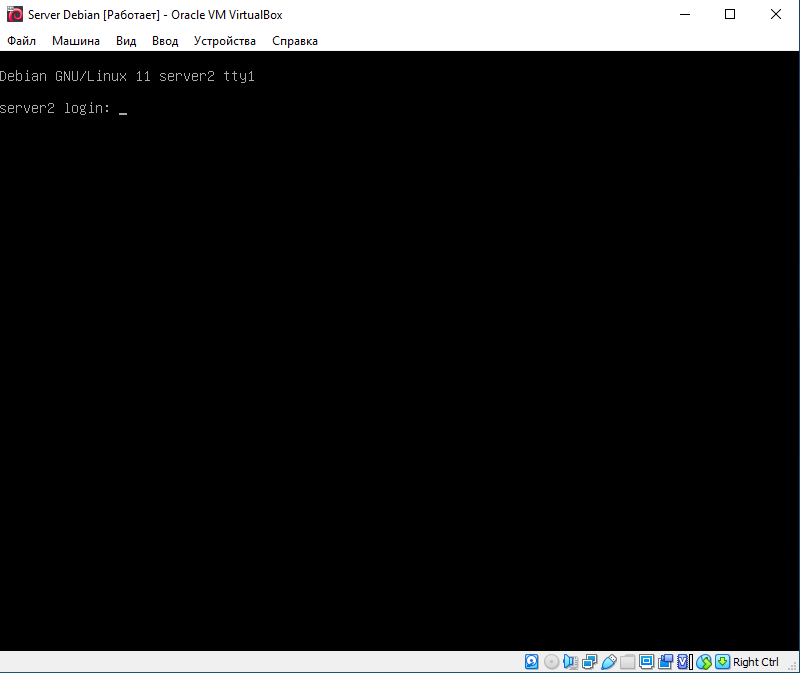Click the audio indicator in status bar
The width and height of the screenshot is (800, 673).
point(570,662)
